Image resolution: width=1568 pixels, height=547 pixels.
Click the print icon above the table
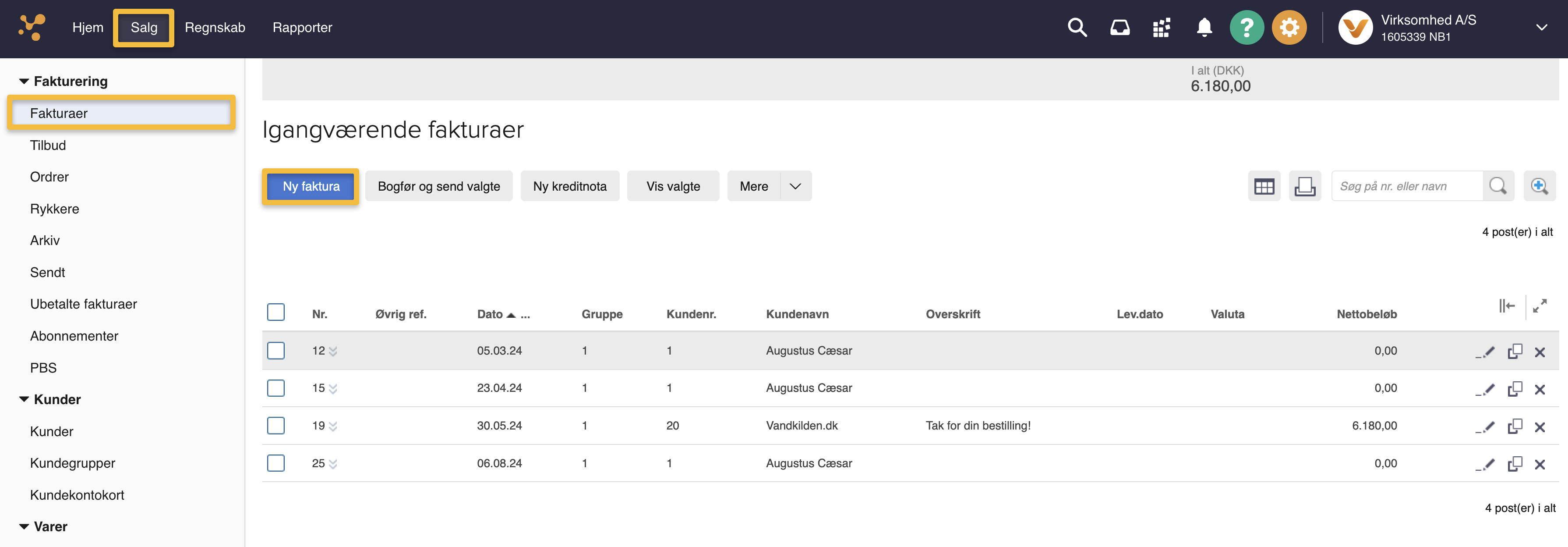(x=1304, y=186)
